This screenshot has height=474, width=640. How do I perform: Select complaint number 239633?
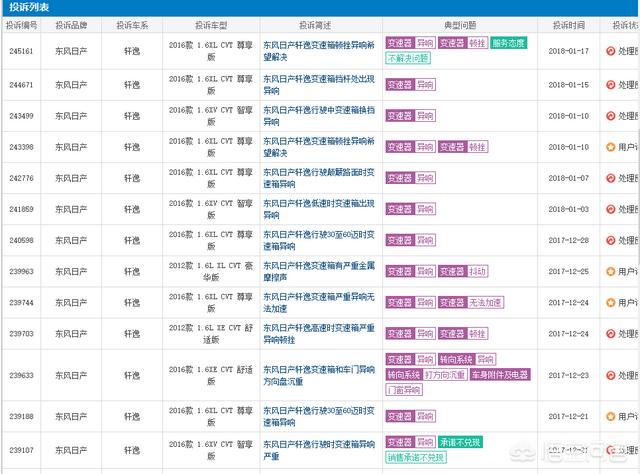click(21, 376)
